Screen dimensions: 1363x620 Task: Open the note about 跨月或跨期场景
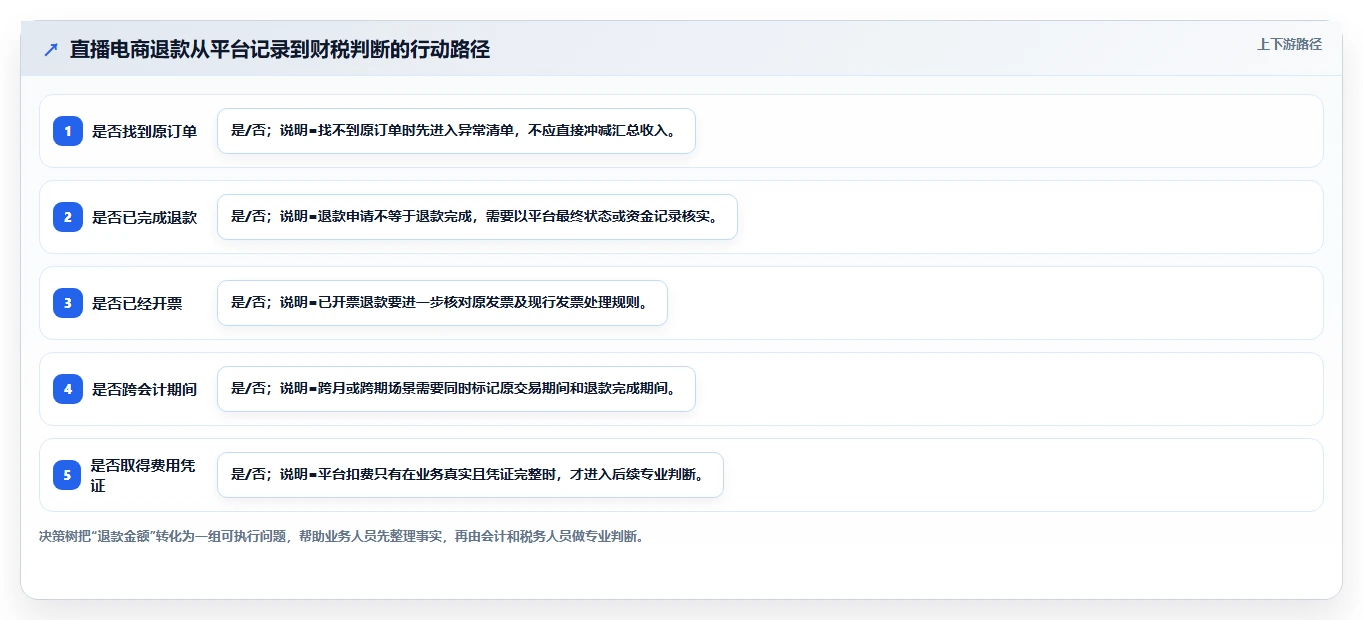click(456, 389)
